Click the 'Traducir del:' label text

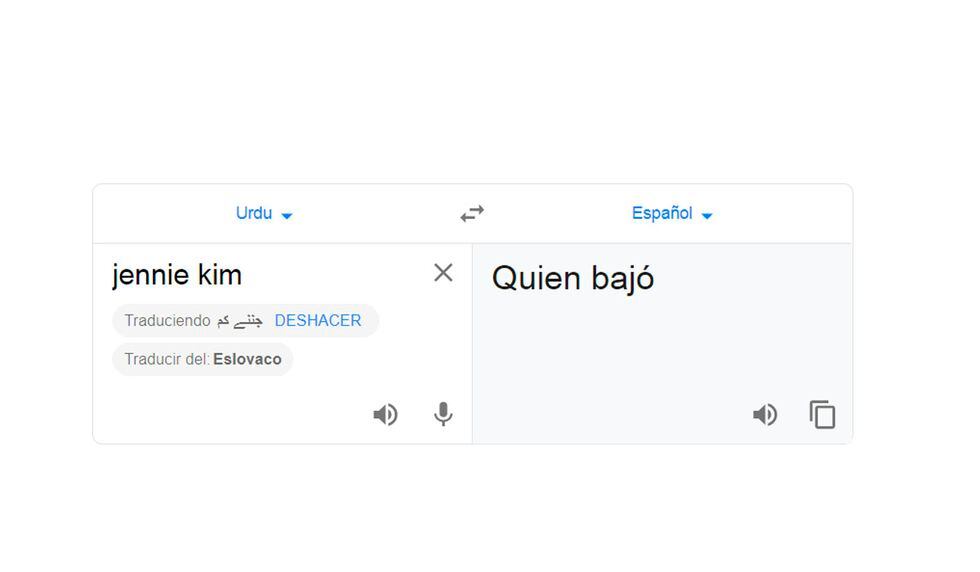(167, 359)
